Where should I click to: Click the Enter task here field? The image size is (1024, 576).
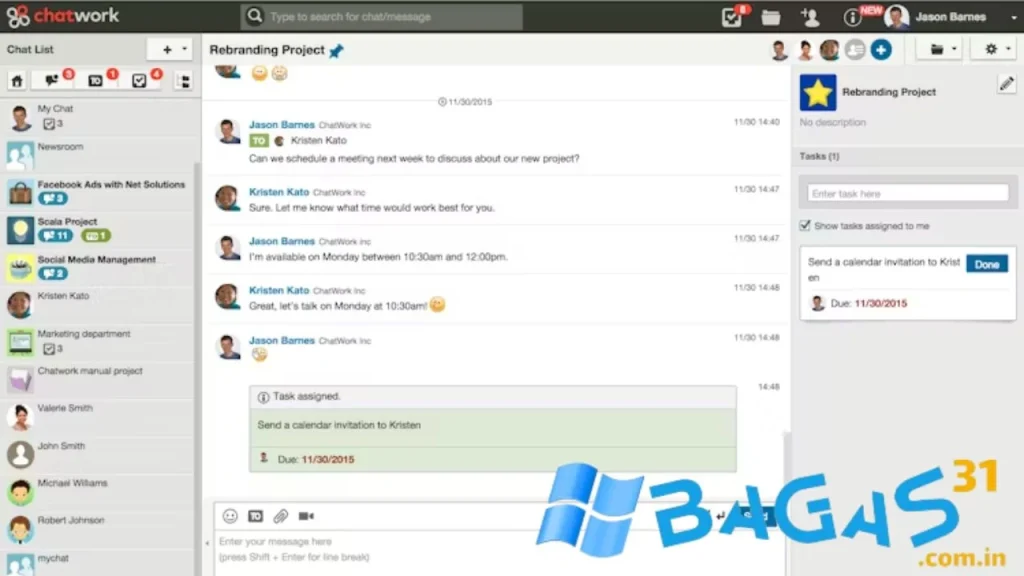(x=908, y=193)
